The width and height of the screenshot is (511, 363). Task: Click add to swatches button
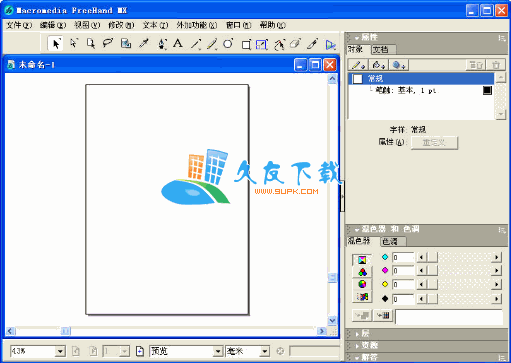pos(362,315)
